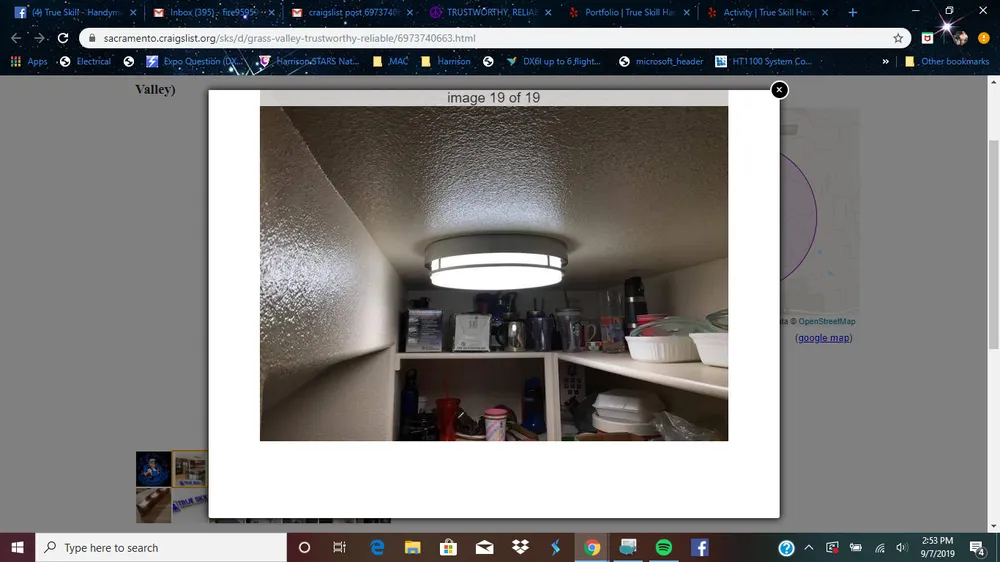Image resolution: width=1000 pixels, height=562 pixels.
Task: Open a new browser tab with plus
Action: point(852,13)
